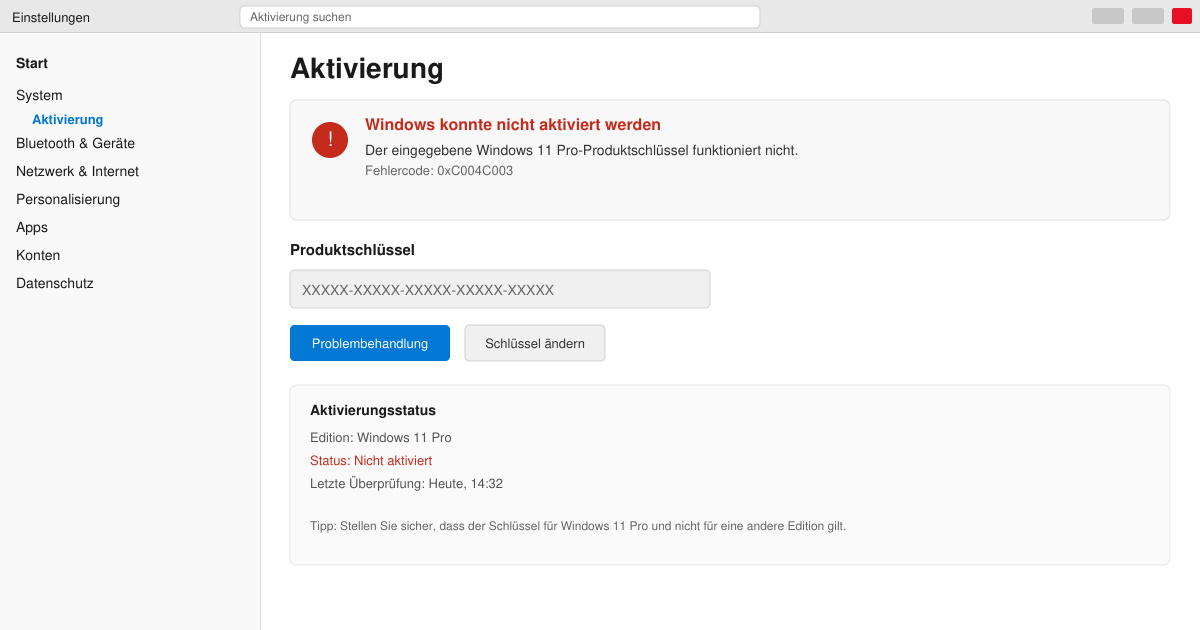Image resolution: width=1200 pixels, height=630 pixels.
Task: Click the Aktivierung page heading
Action: [367, 68]
